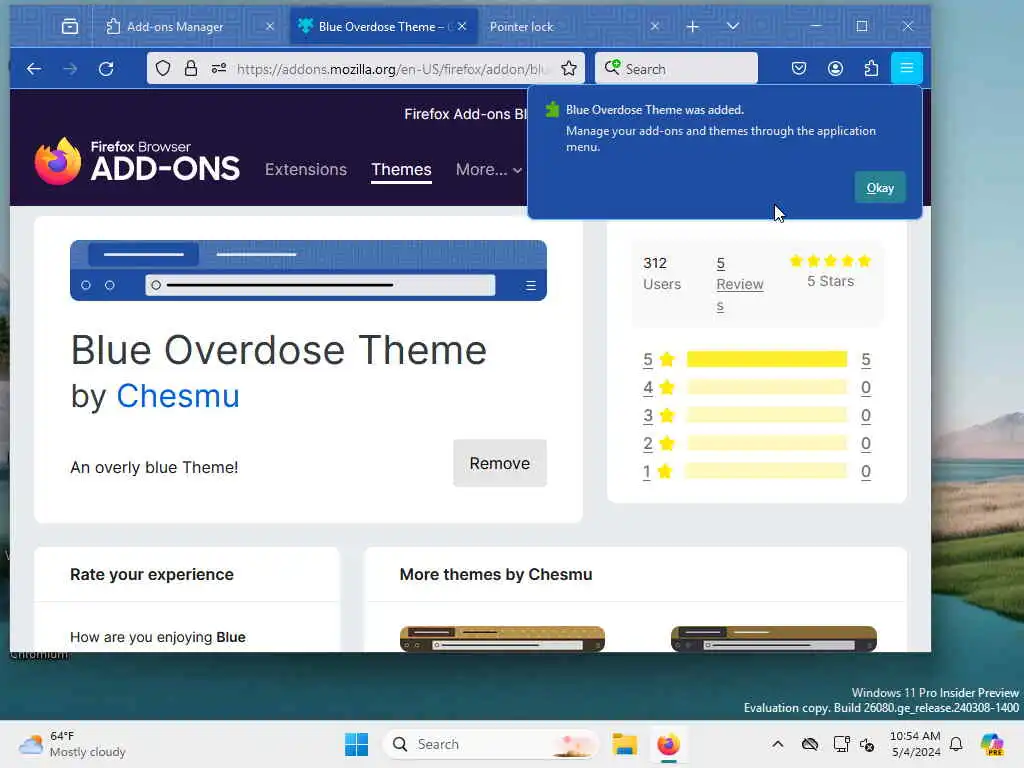Screen dimensions: 1024x768
Task: Remove the Blue Overdose Theme
Action: (x=500, y=463)
